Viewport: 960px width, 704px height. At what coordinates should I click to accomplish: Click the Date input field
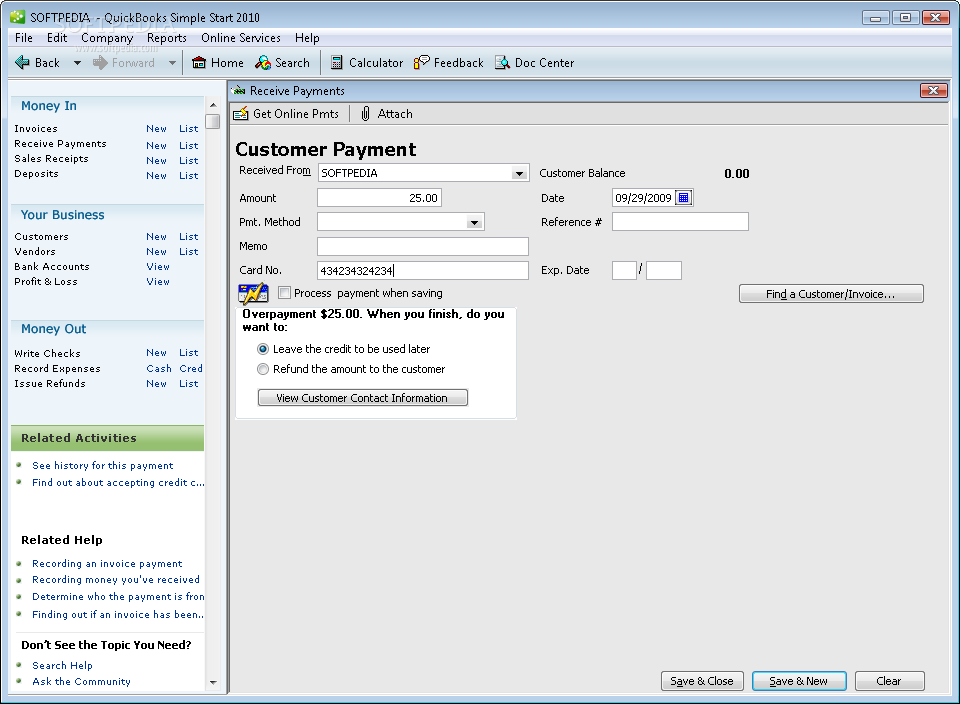coord(643,198)
